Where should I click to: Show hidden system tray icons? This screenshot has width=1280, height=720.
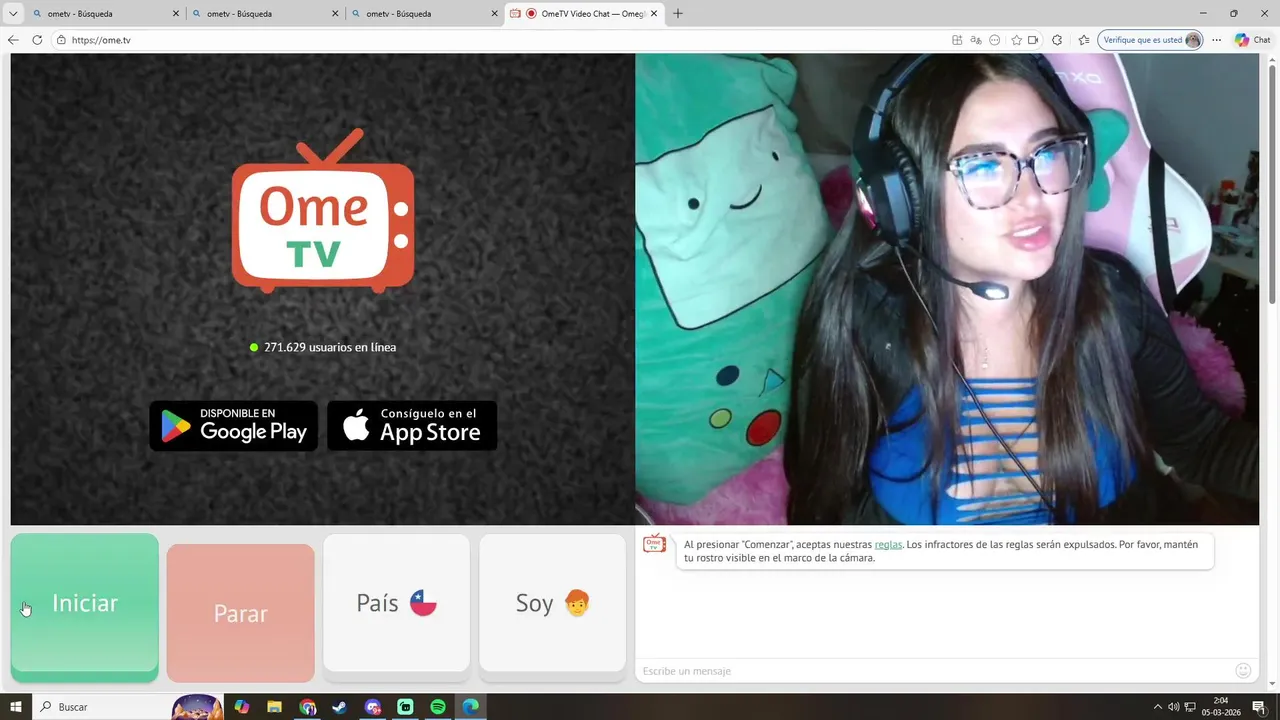coord(1158,707)
